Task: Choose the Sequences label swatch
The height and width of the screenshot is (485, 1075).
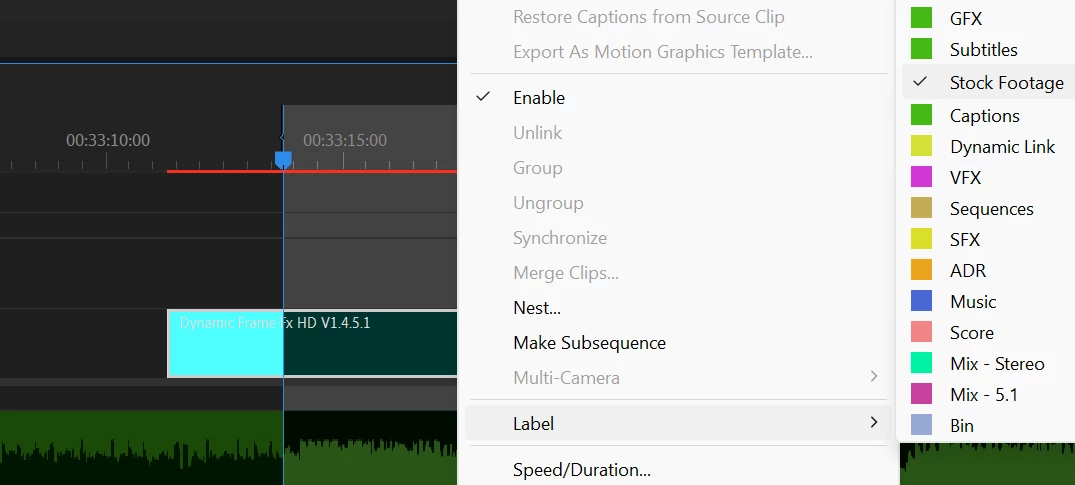Action: point(921,209)
